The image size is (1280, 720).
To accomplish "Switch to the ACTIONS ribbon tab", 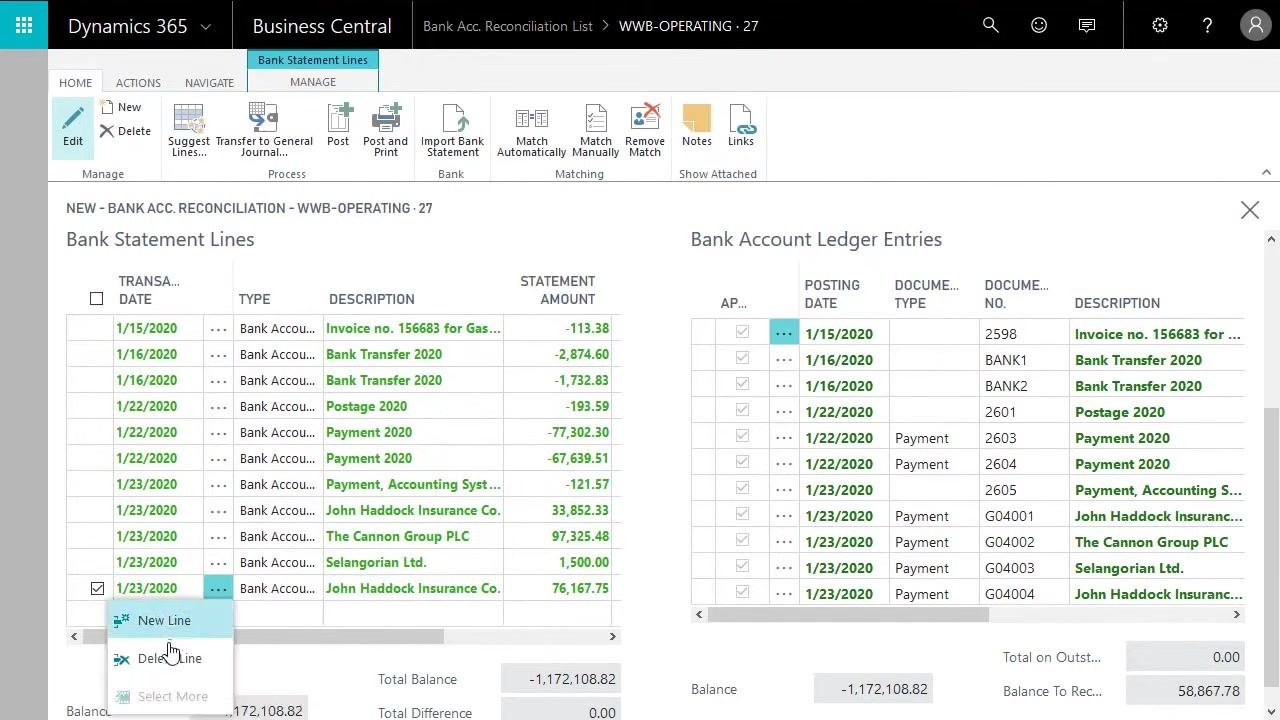I will click(x=138, y=83).
